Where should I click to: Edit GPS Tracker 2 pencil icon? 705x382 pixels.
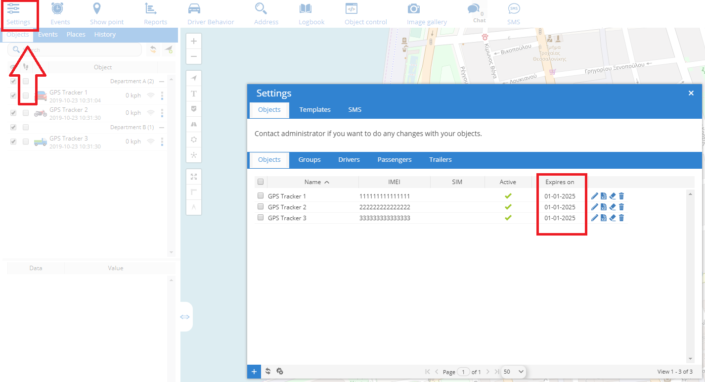point(594,207)
